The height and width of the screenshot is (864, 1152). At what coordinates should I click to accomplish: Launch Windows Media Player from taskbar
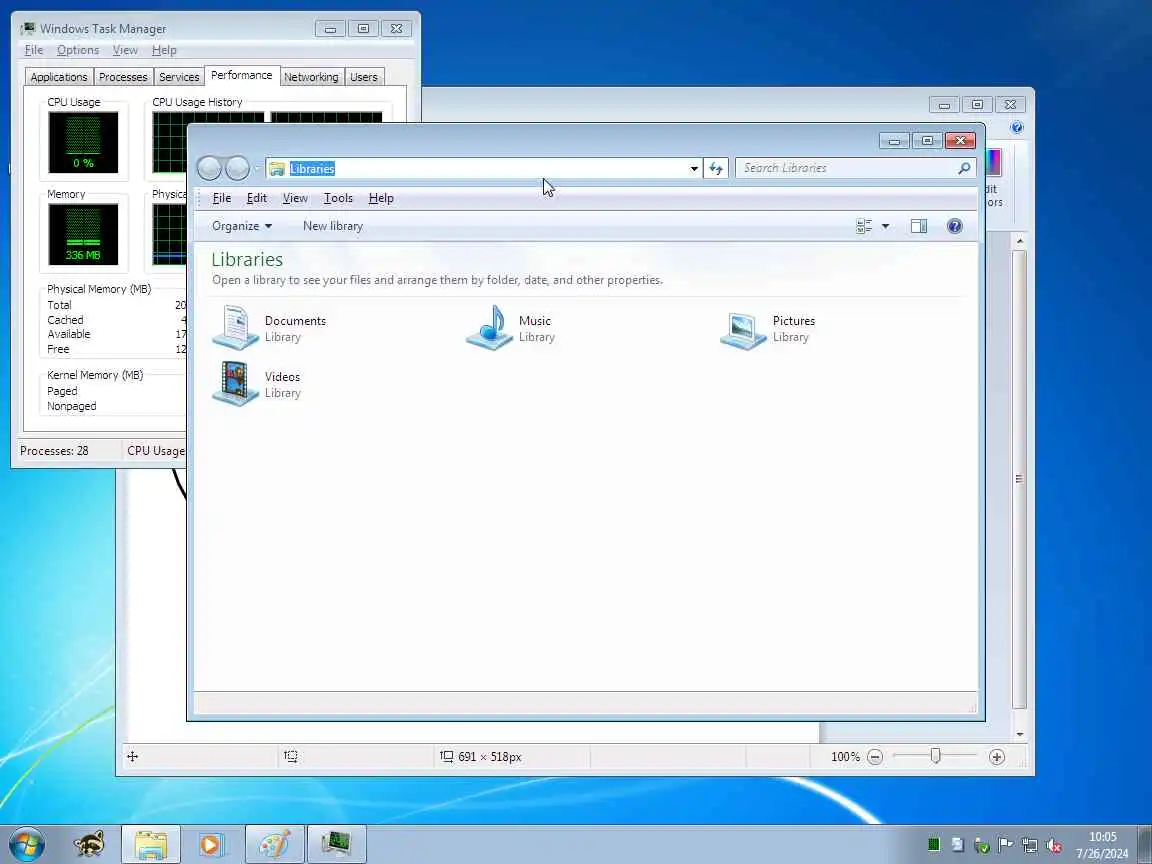(x=210, y=844)
